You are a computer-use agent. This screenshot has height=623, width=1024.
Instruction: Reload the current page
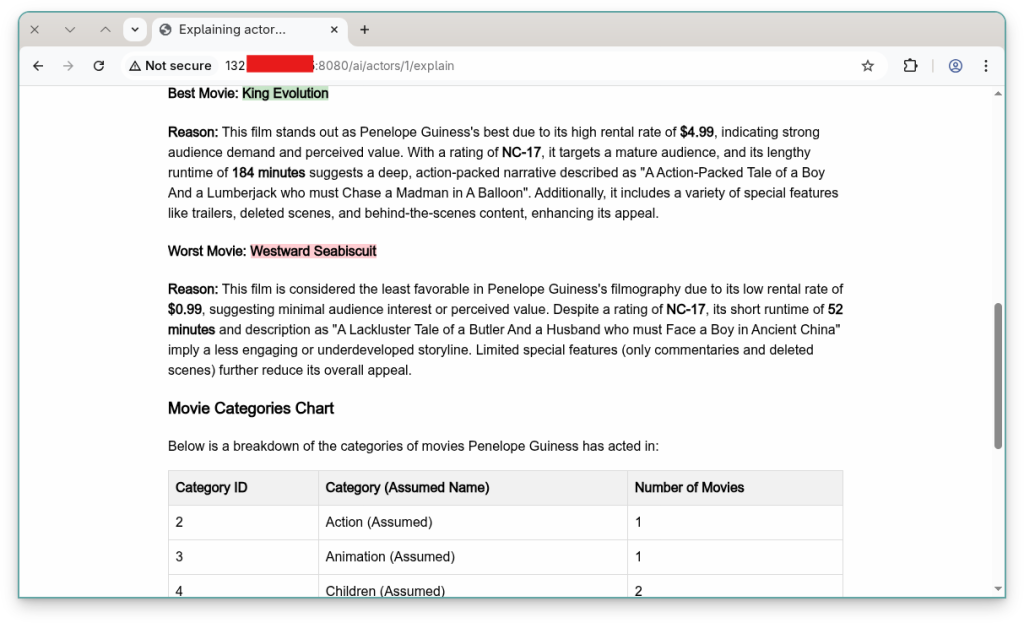point(99,66)
